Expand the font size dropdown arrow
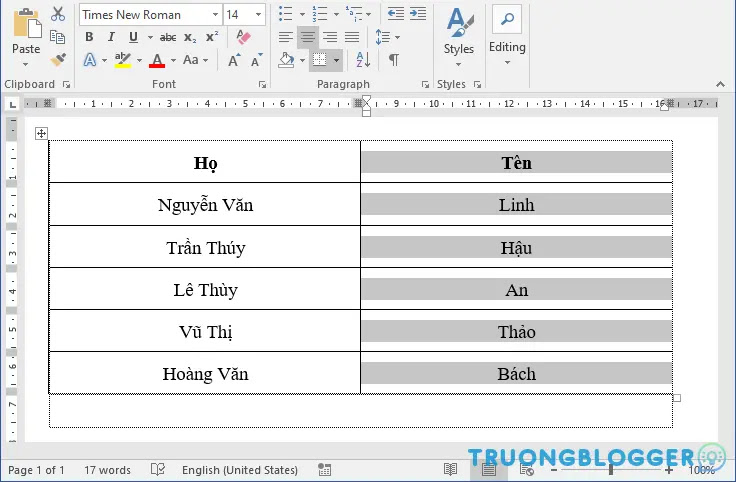Image resolution: width=736 pixels, height=482 pixels. (259, 15)
